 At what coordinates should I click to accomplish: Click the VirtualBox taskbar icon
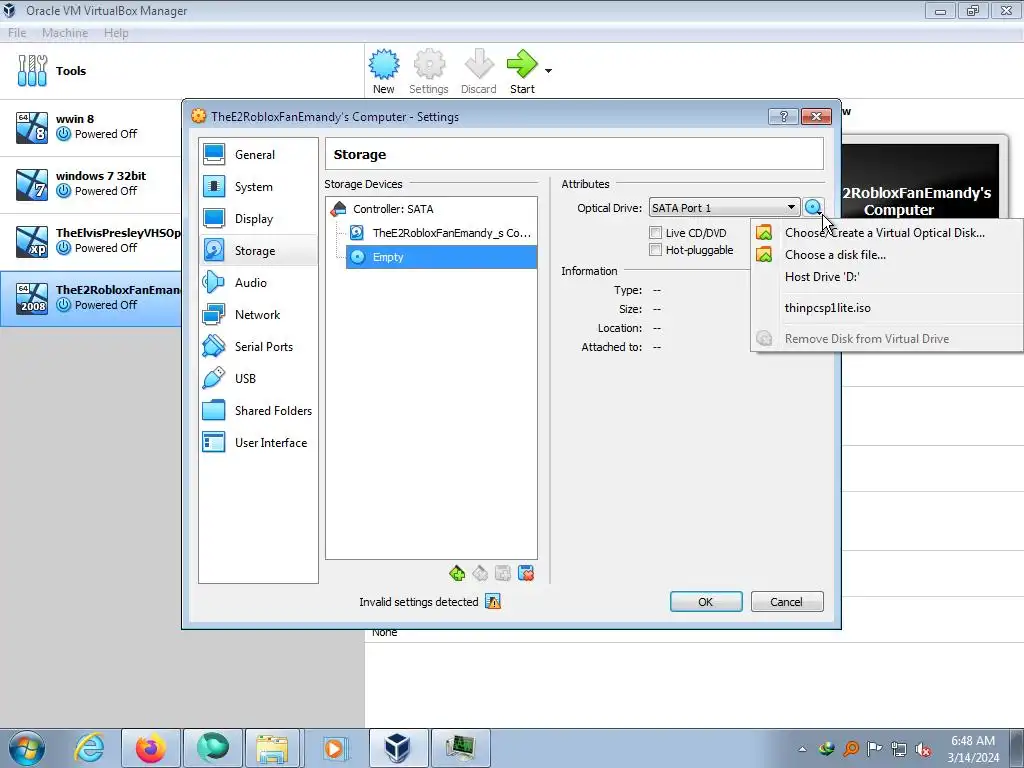click(x=398, y=748)
